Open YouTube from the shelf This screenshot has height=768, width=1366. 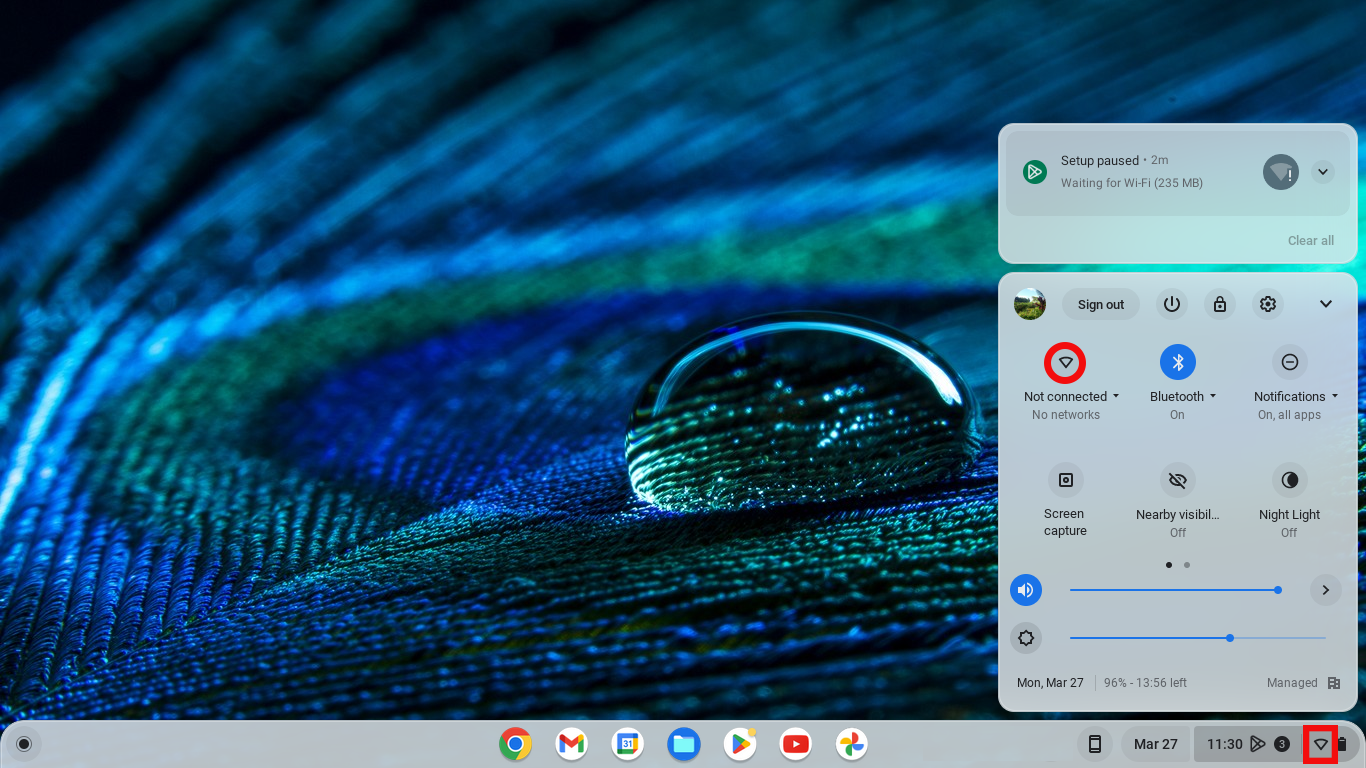coord(795,744)
